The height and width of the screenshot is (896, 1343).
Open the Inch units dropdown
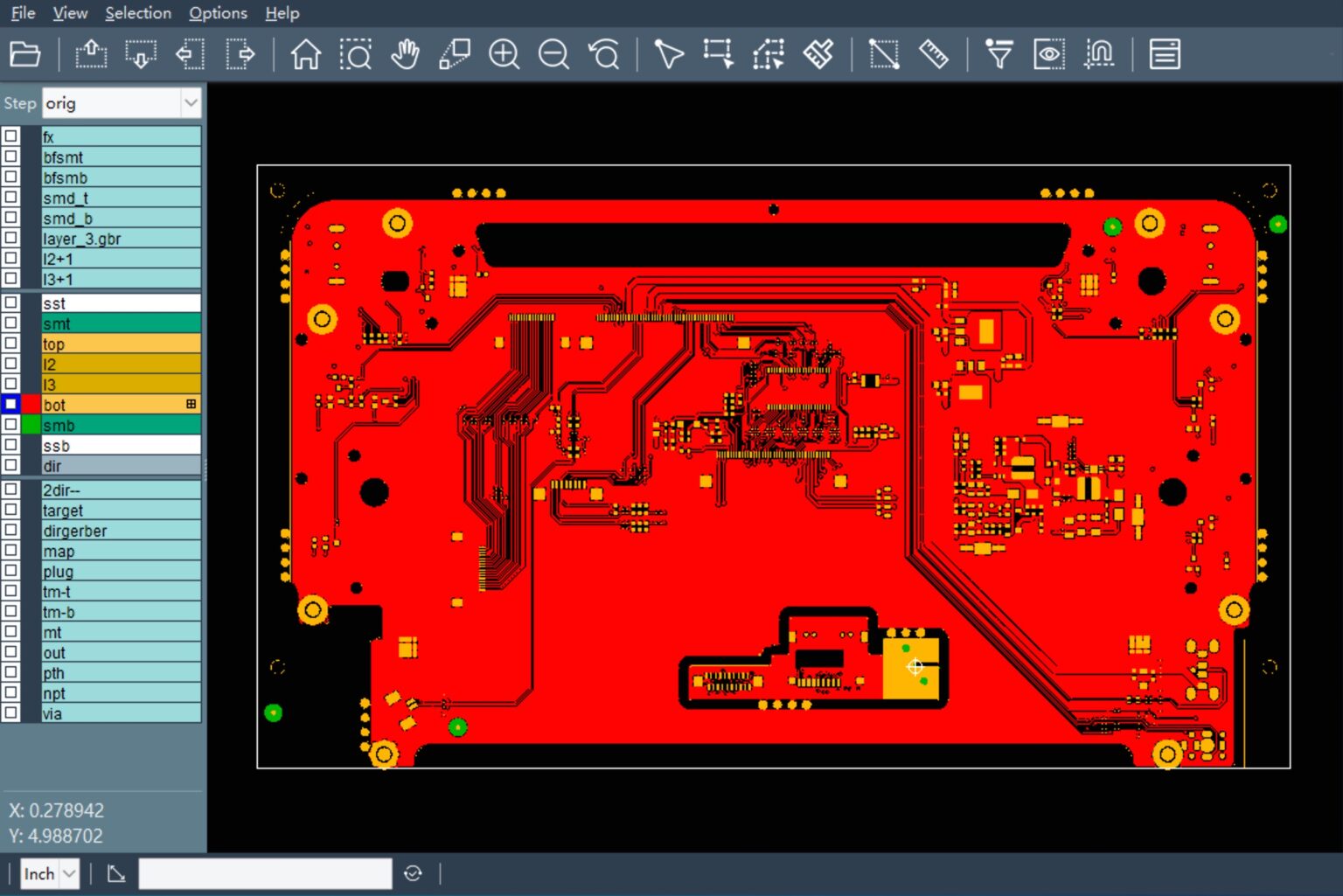[x=48, y=873]
